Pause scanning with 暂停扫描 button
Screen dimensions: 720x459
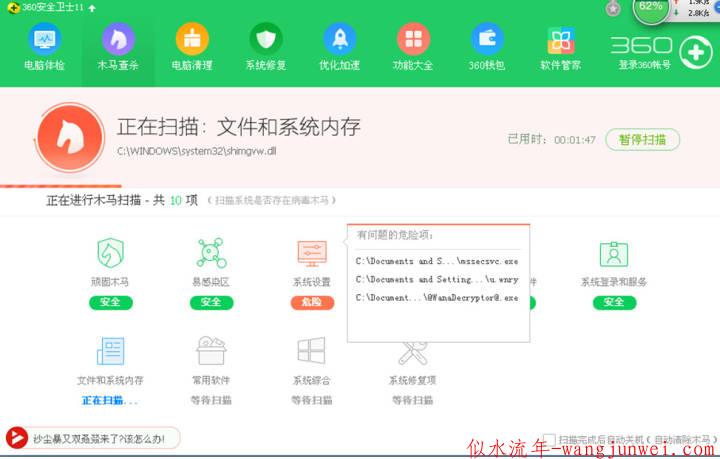point(642,140)
